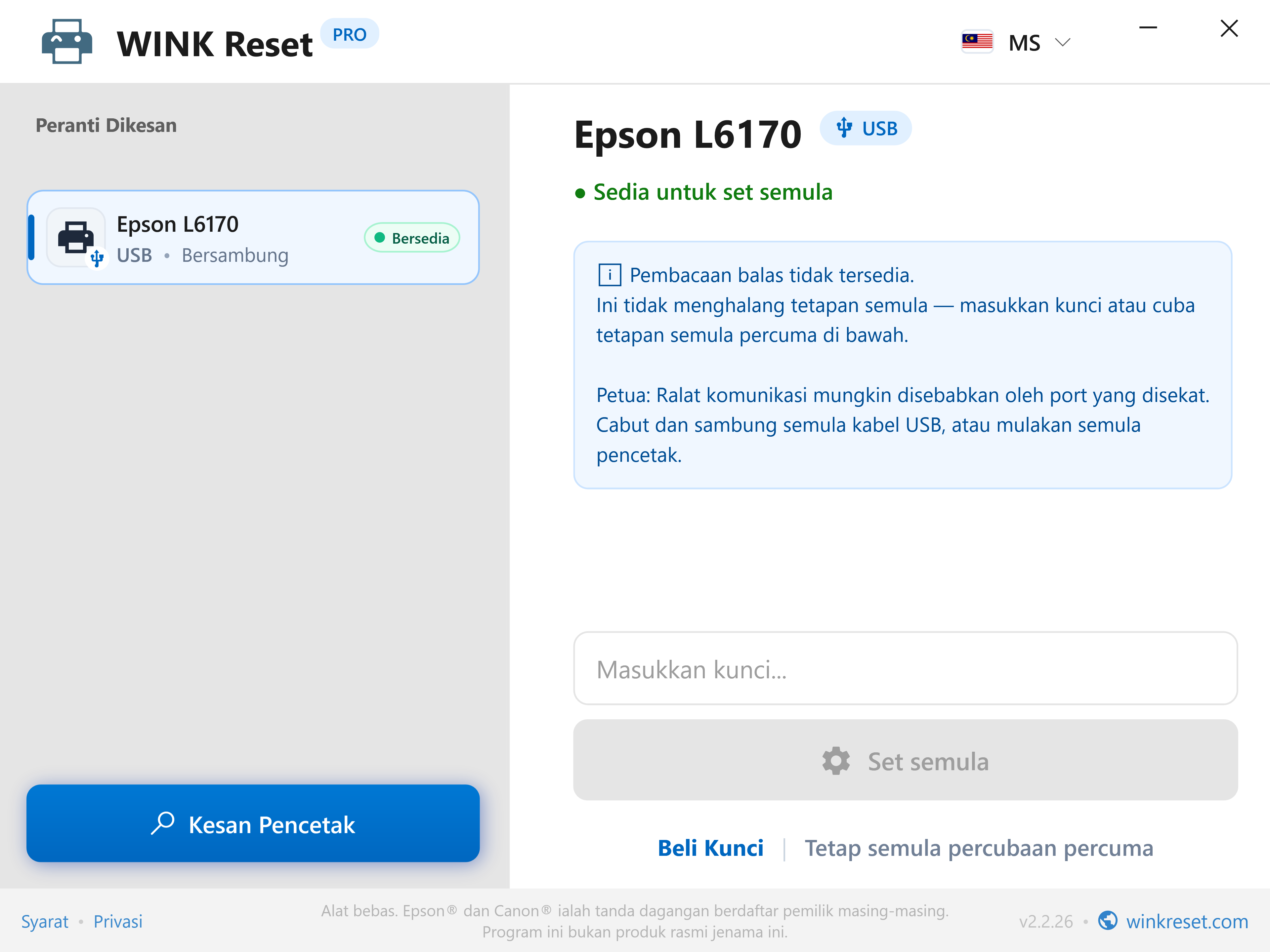Click the Kesan Pencetak button
1270x952 pixels.
(x=253, y=823)
